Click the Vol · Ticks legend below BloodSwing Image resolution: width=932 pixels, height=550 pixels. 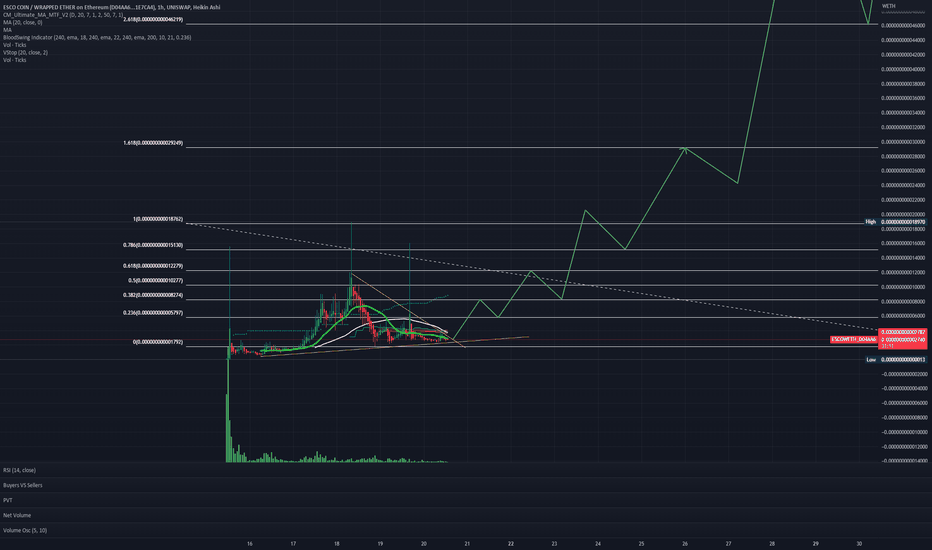[15, 45]
